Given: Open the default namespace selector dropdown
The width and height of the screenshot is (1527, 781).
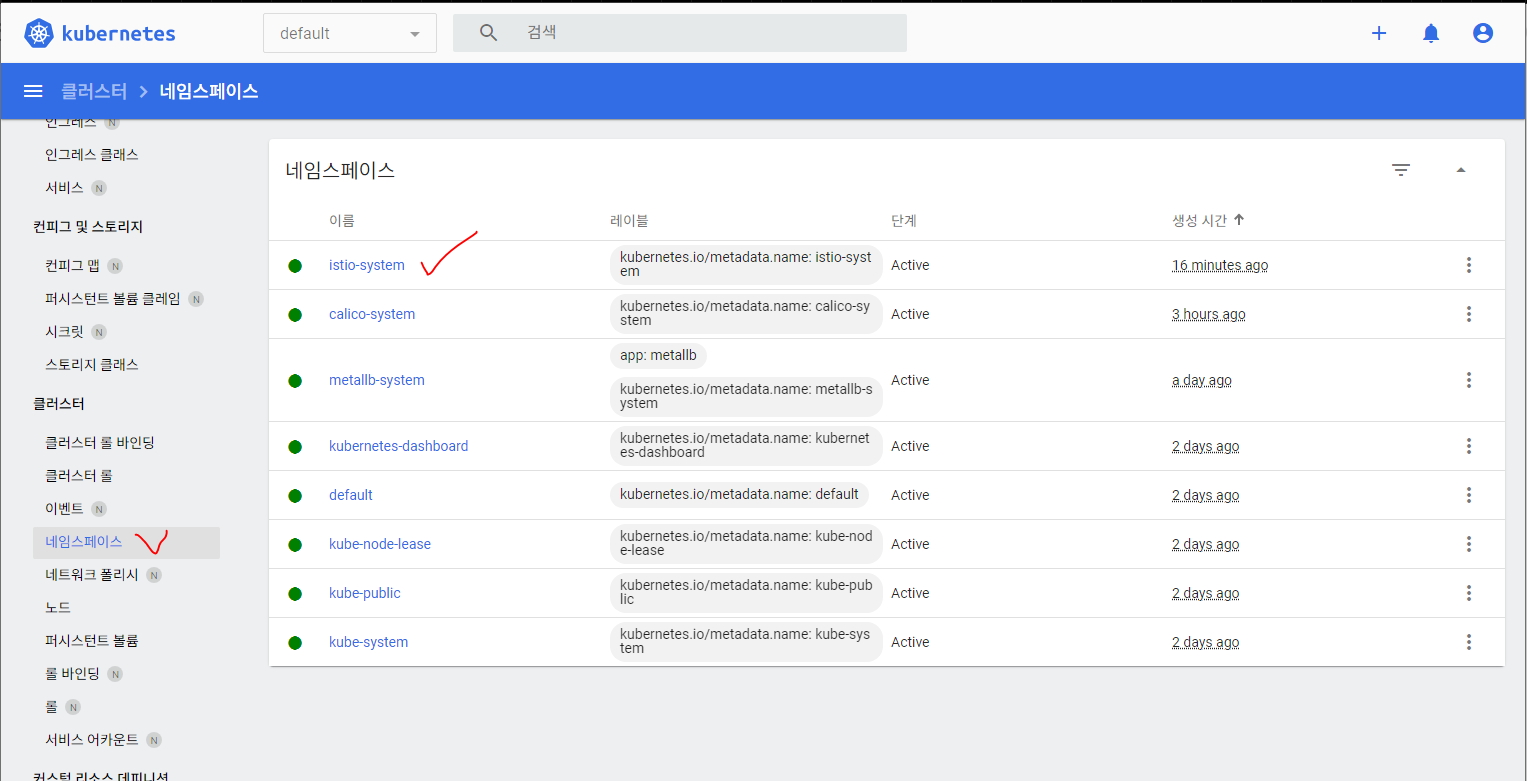Looking at the screenshot, I should (350, 33).
